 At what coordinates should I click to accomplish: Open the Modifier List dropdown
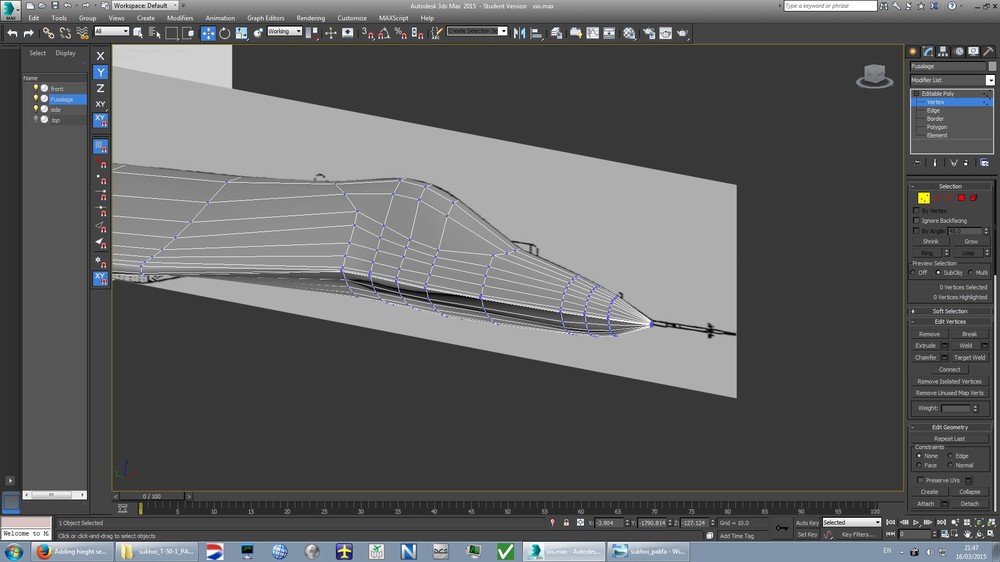point(952,80)
